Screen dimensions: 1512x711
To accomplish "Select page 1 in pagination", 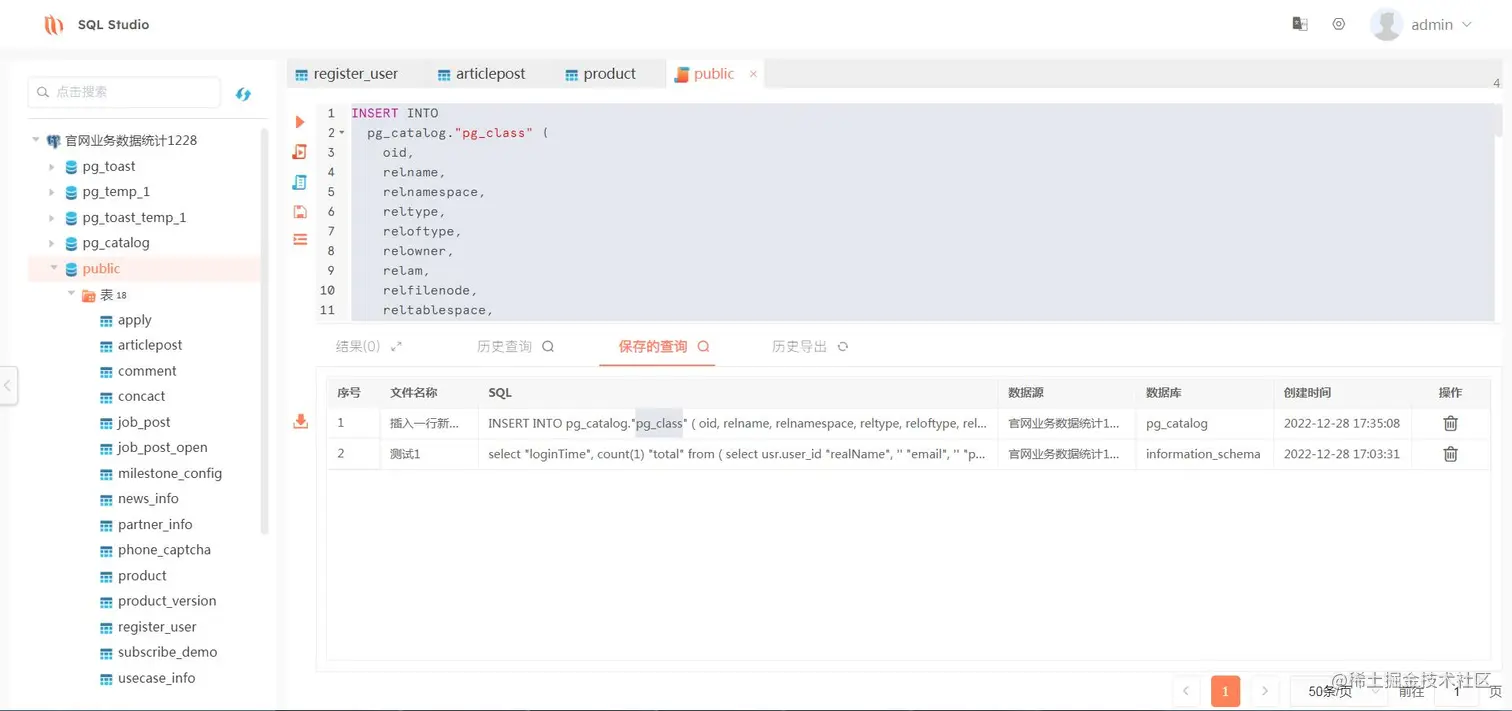I will tap(1225, 691).
